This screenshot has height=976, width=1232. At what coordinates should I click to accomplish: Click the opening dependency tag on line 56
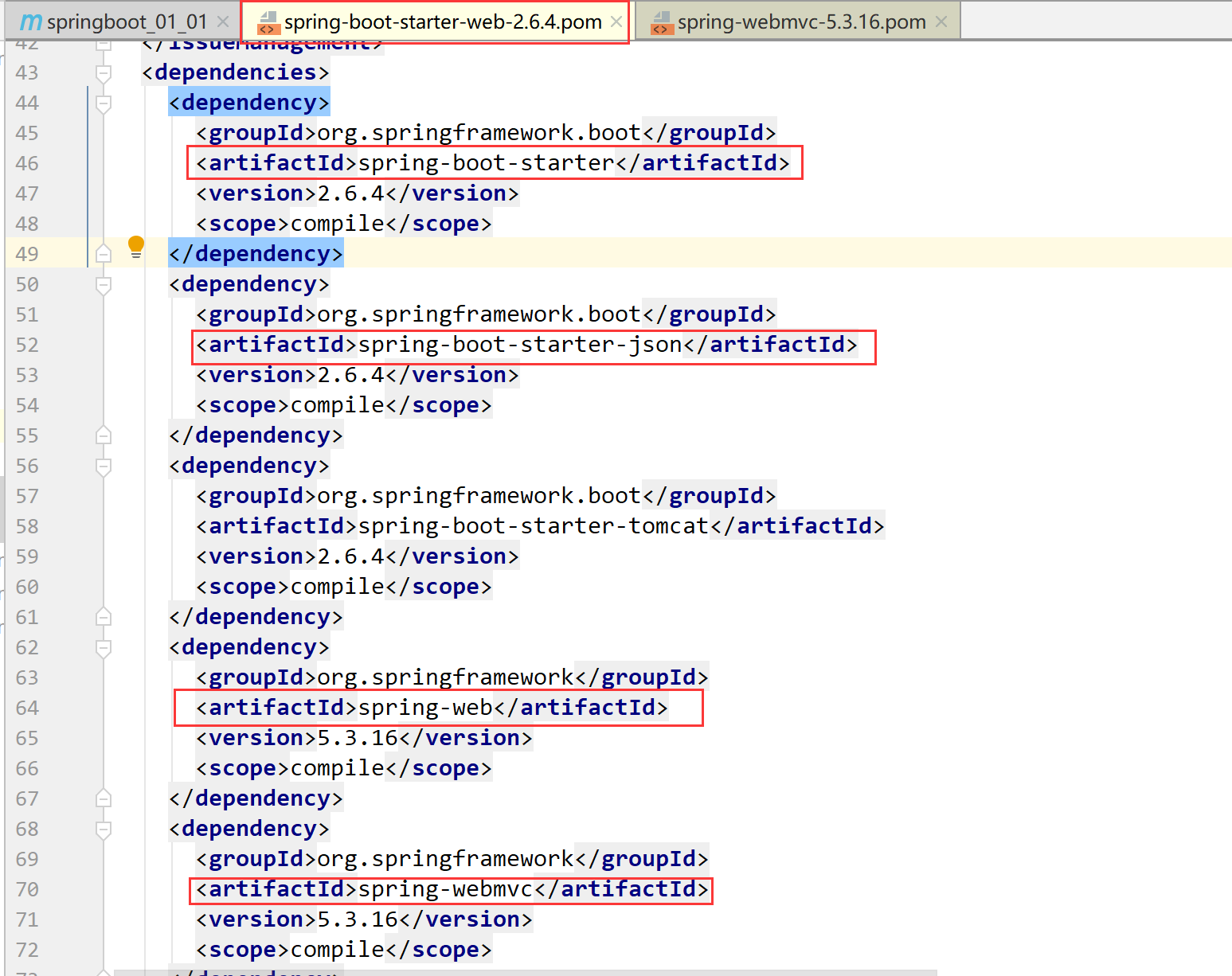pyautogui.click(x=249, y=466)
